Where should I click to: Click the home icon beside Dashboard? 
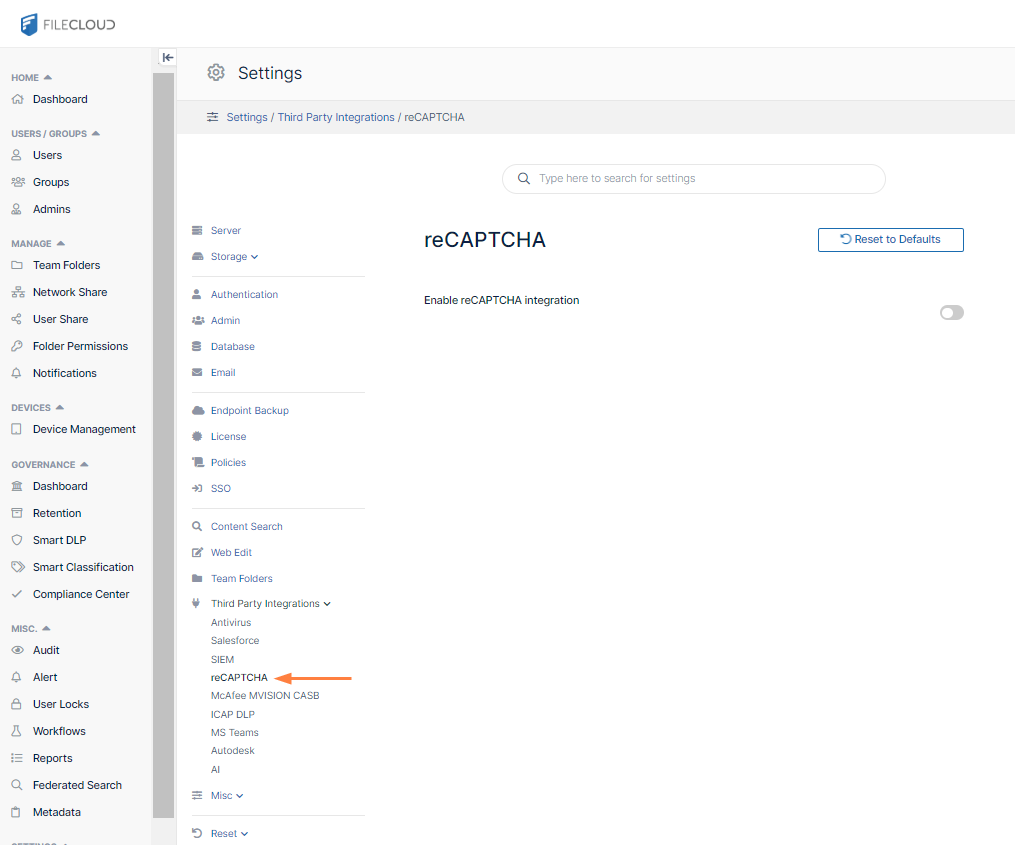17,99
